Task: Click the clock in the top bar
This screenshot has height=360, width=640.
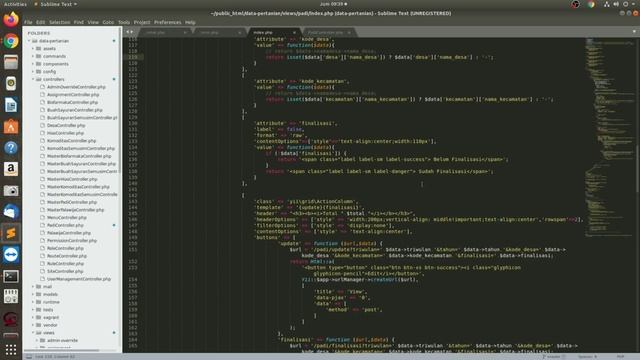Action: pos(332,4)
